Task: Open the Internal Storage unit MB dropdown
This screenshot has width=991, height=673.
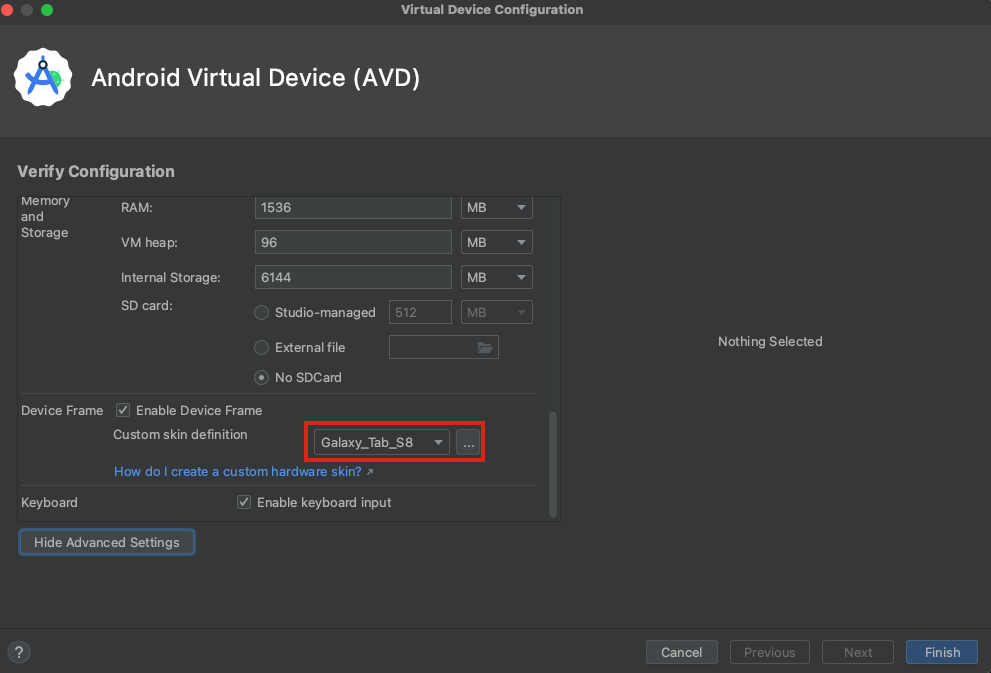Action: click(497, 277)
